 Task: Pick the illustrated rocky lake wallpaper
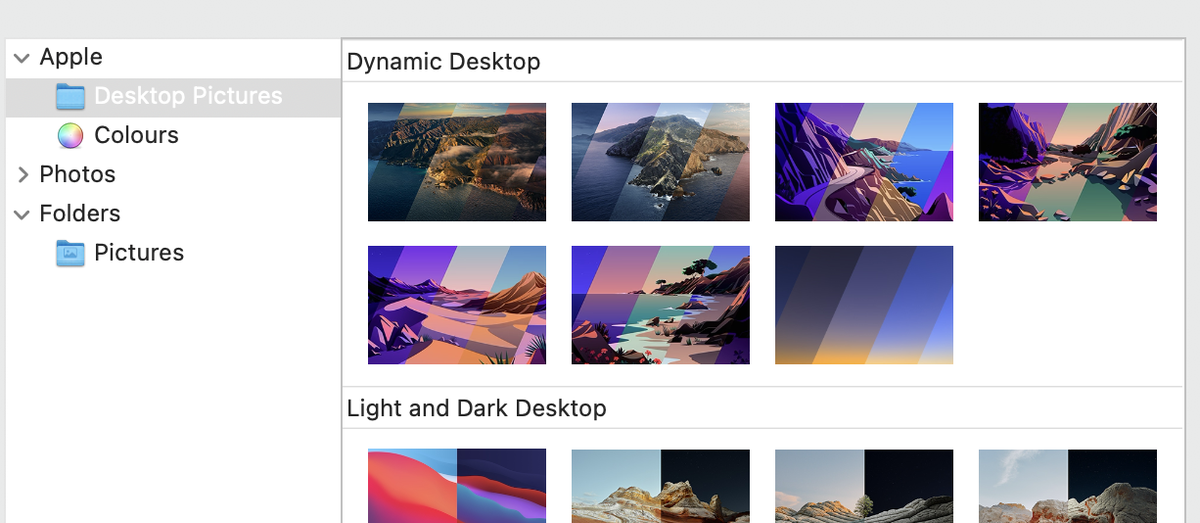point(1068,162)
